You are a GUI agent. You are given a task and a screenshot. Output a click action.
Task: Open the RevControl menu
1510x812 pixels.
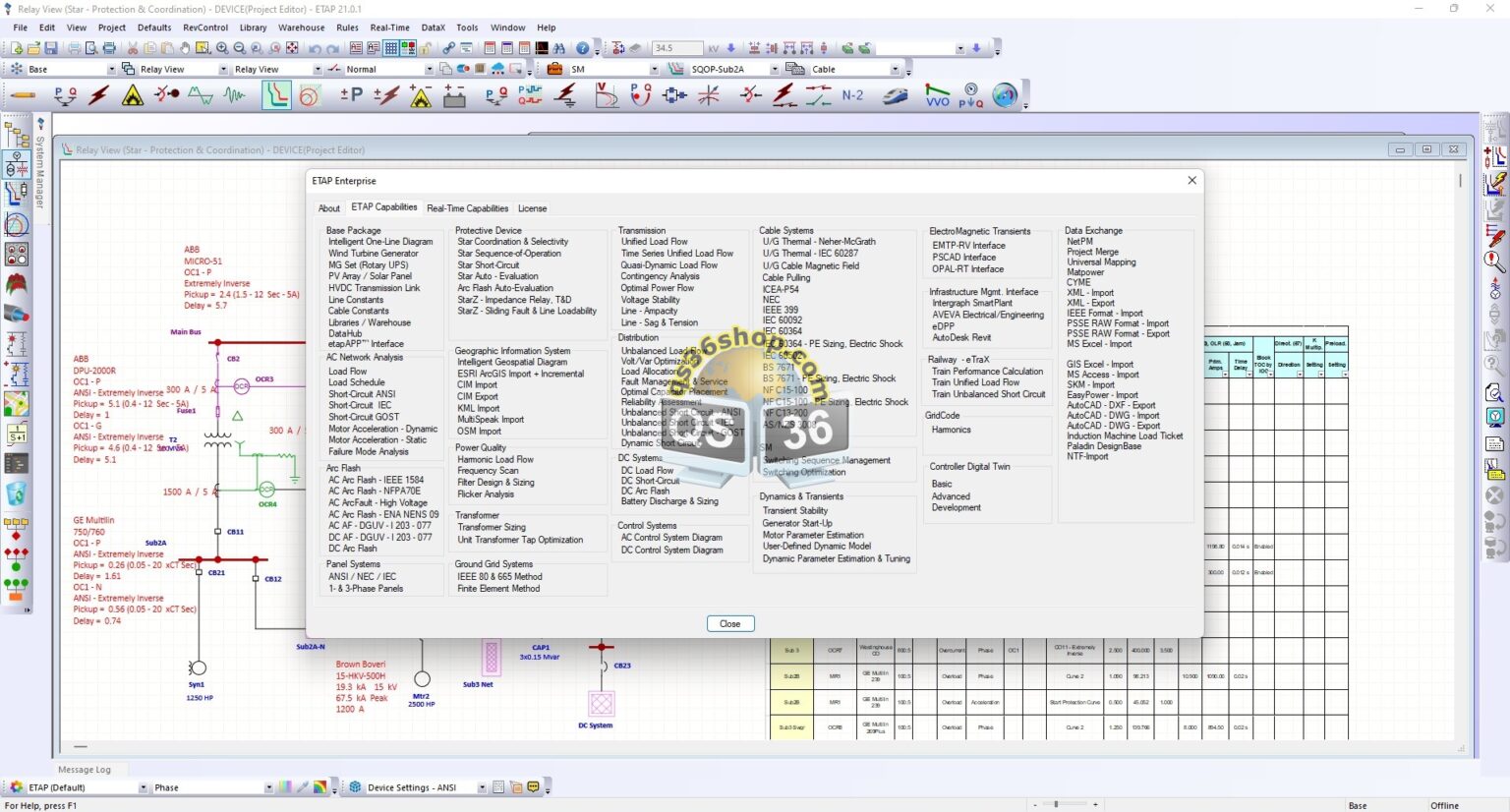205,28
